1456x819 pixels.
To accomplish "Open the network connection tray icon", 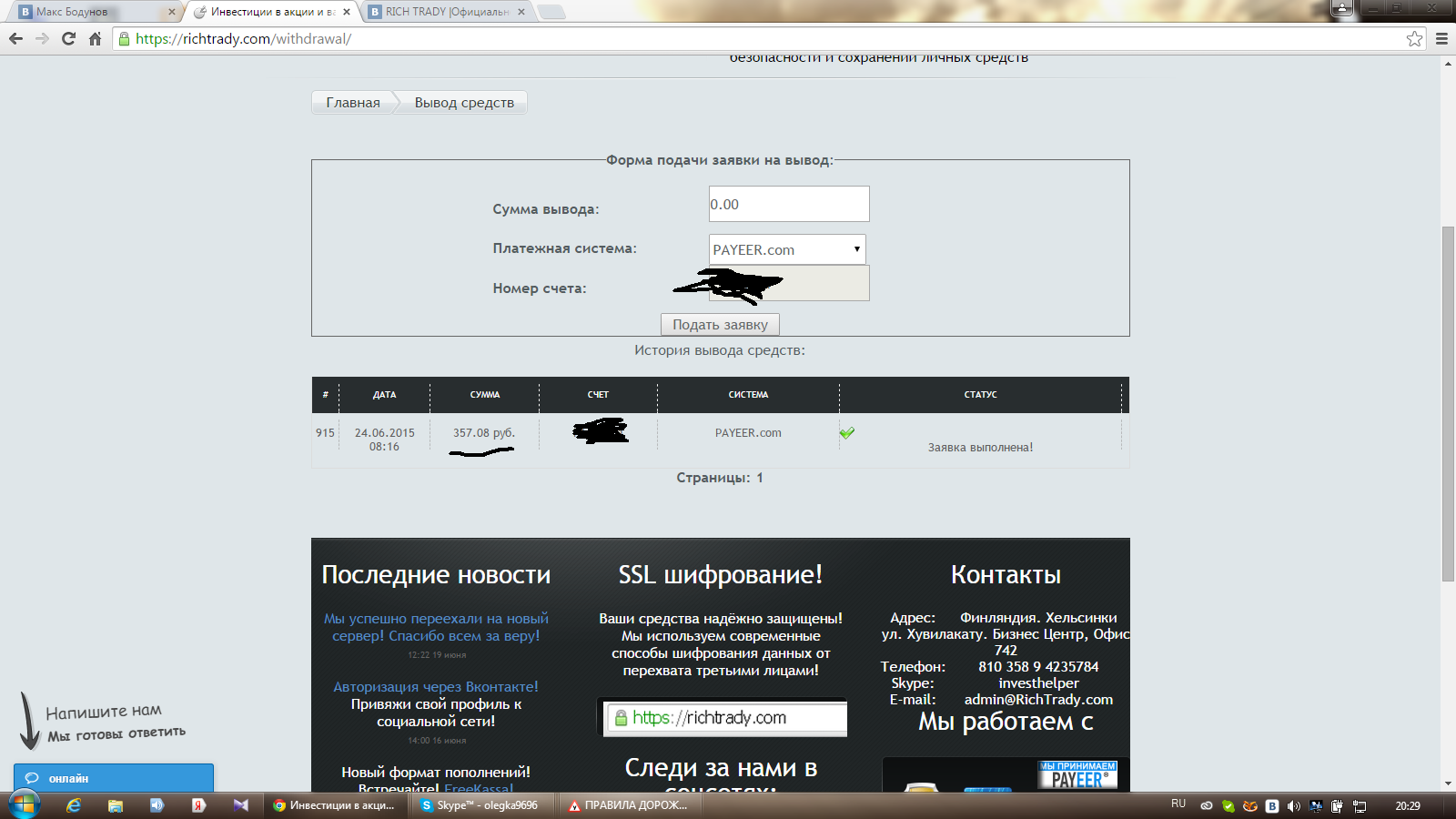I will pos(1360,806).
